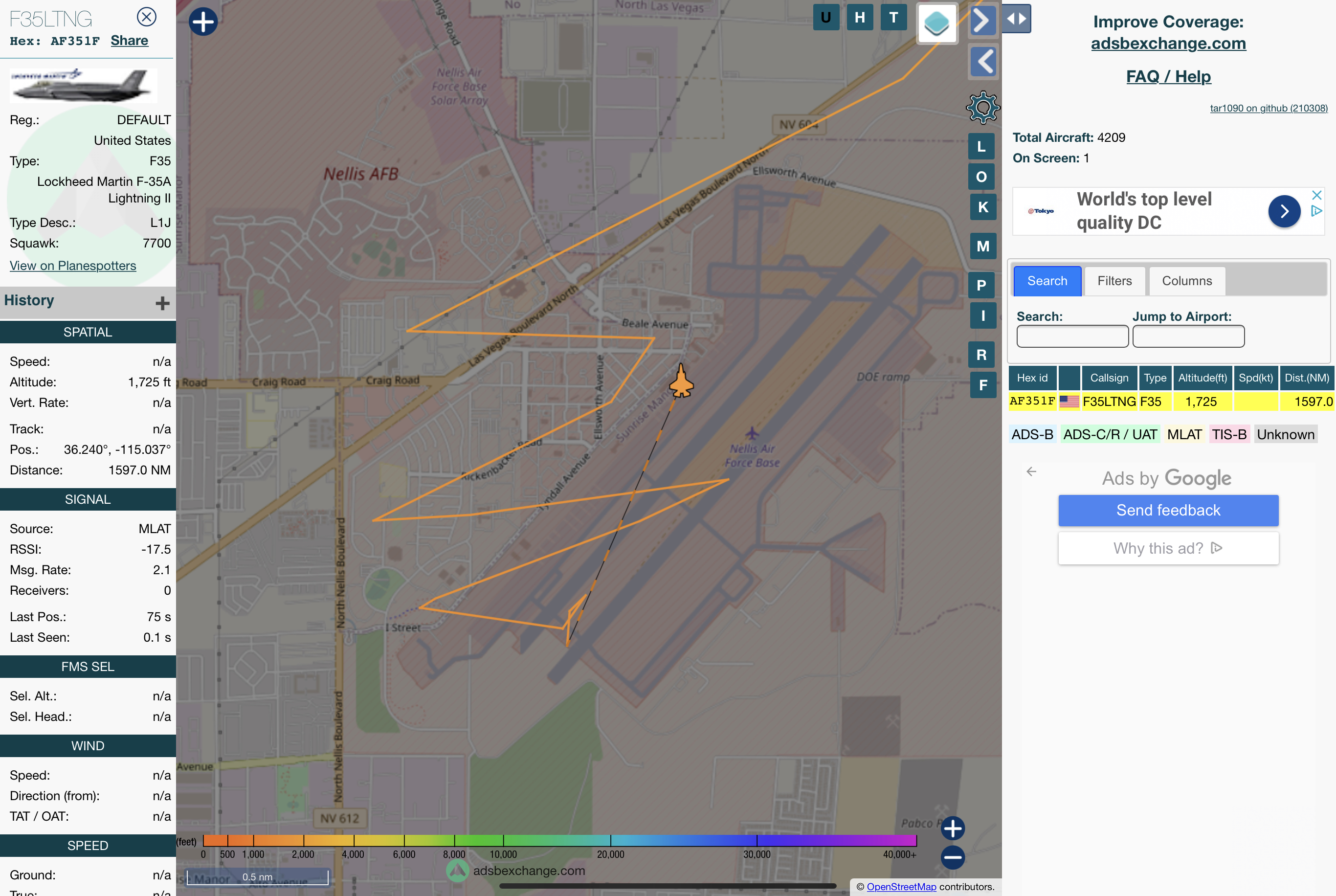Click the right chevron sidebar button
This screenshot has height=896, width=1336.
[x=982, y=22]
